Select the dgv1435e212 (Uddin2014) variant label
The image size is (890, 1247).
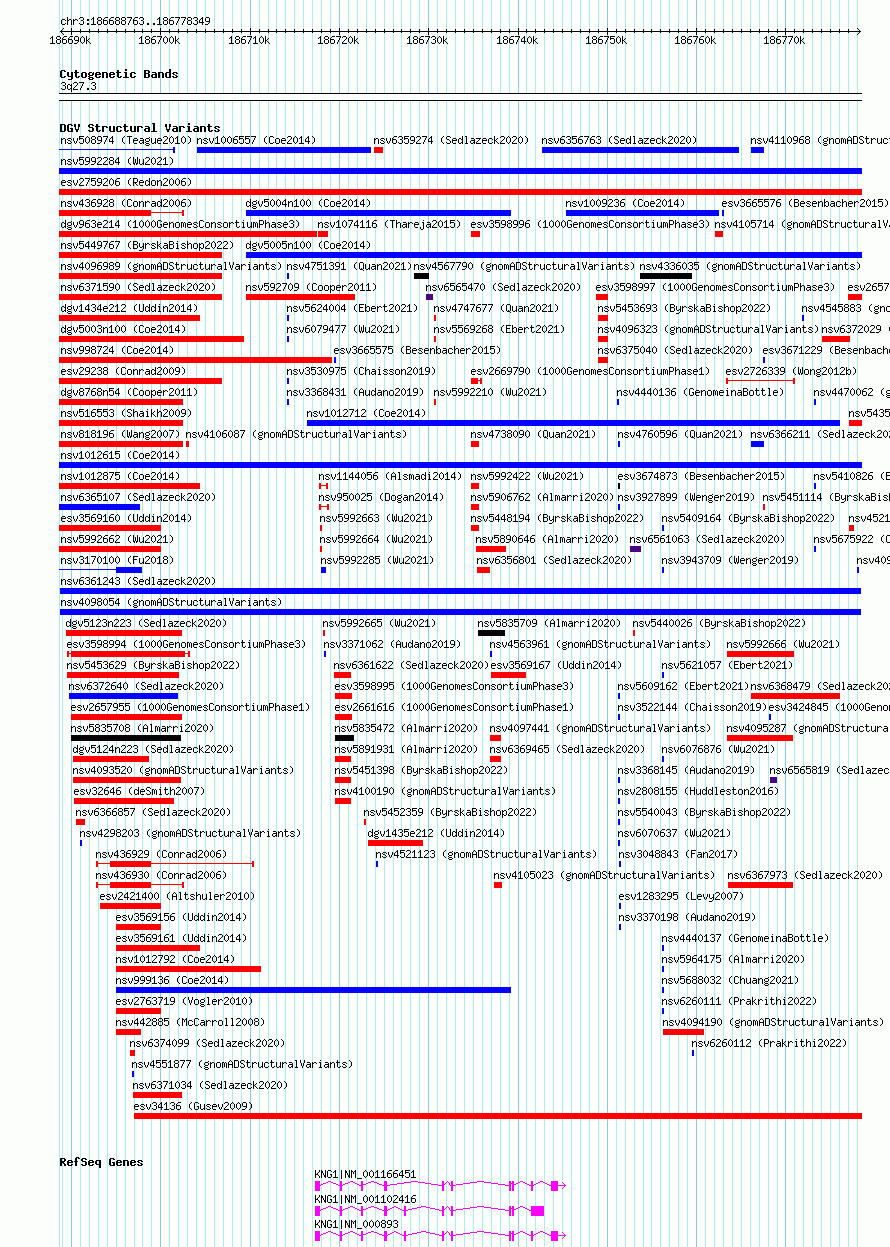tap(436, 833)
